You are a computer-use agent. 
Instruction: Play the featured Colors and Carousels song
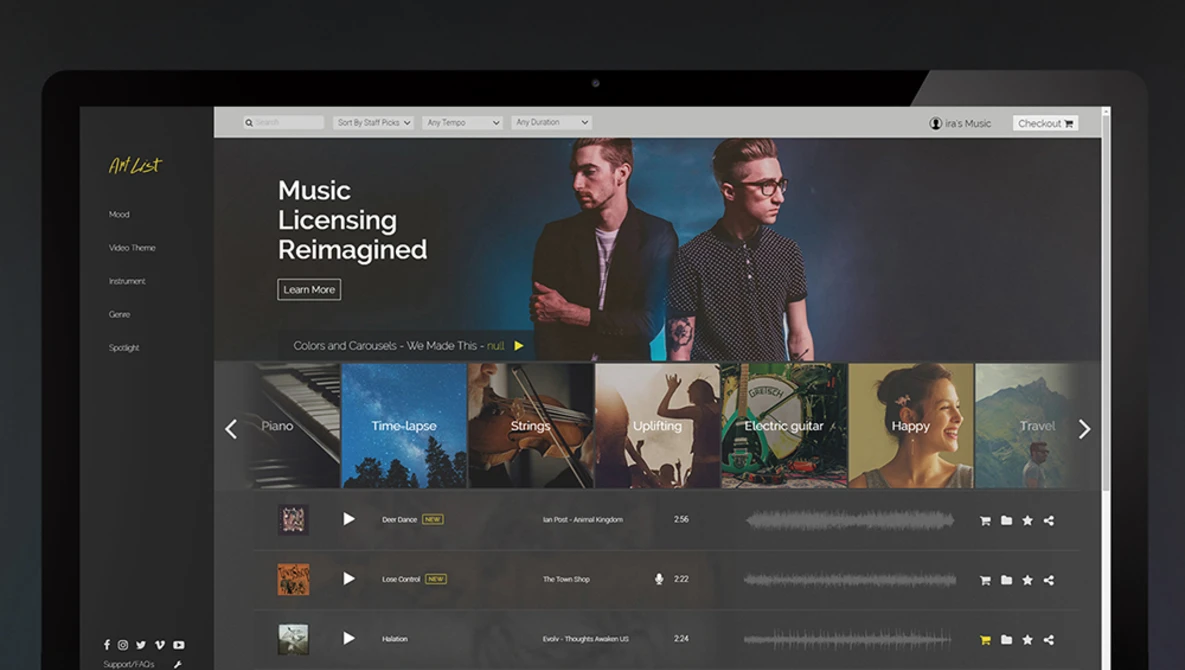[518, 346]
